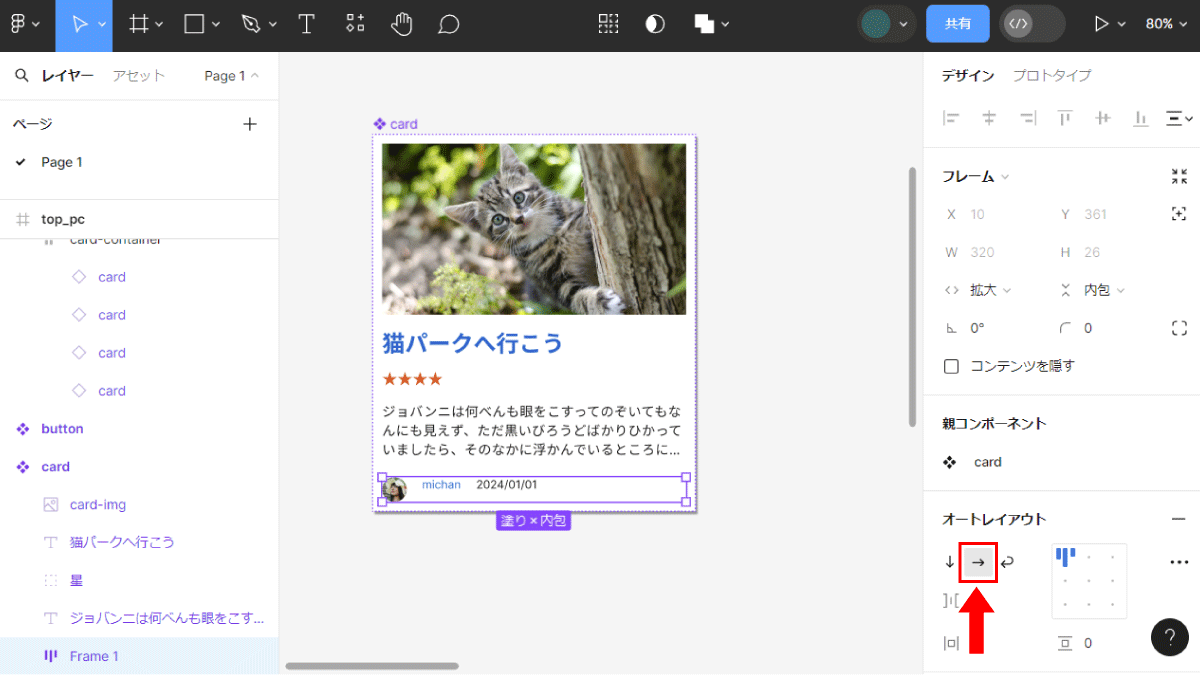Click the align left icon
Screen dimensions: 1200x675
tap(951, 118)
